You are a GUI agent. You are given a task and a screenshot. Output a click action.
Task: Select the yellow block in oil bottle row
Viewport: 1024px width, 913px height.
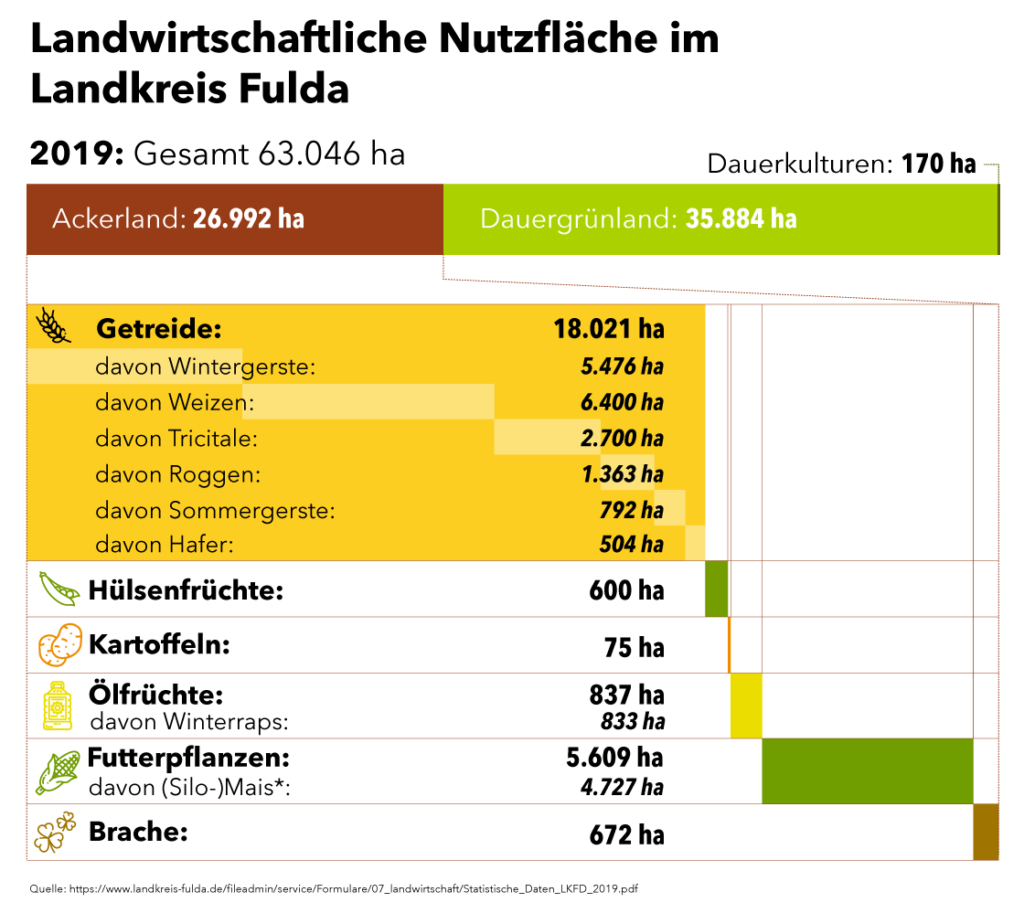[x=746, y=706]
